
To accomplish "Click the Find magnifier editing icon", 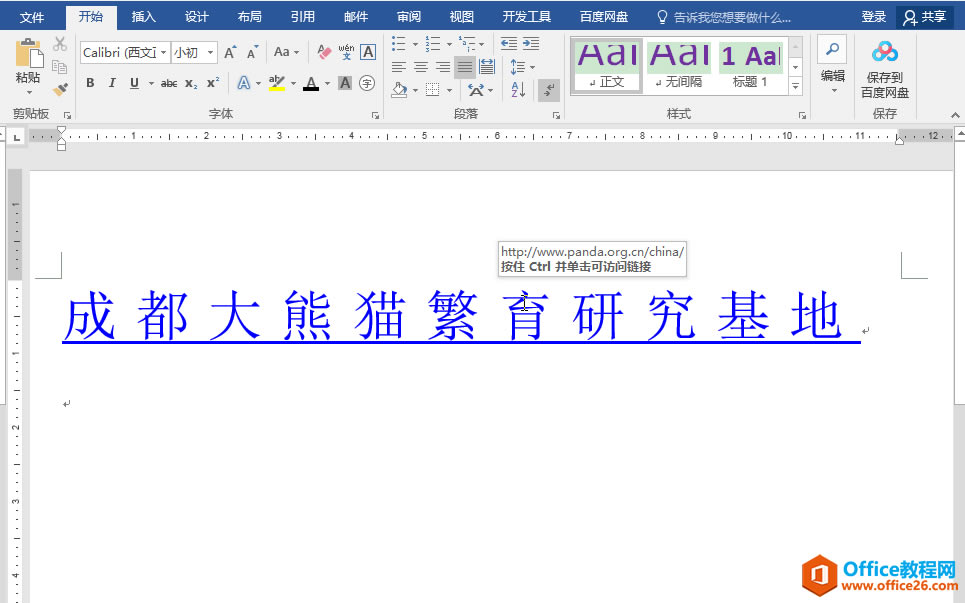I will [x=832, y=49].
